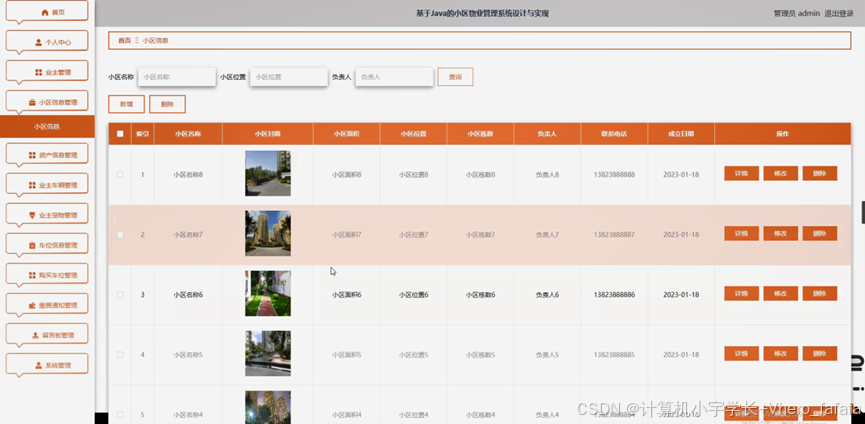Toggle the select-all checkbox in the table header
865x424 pixels.
point(120,133)
